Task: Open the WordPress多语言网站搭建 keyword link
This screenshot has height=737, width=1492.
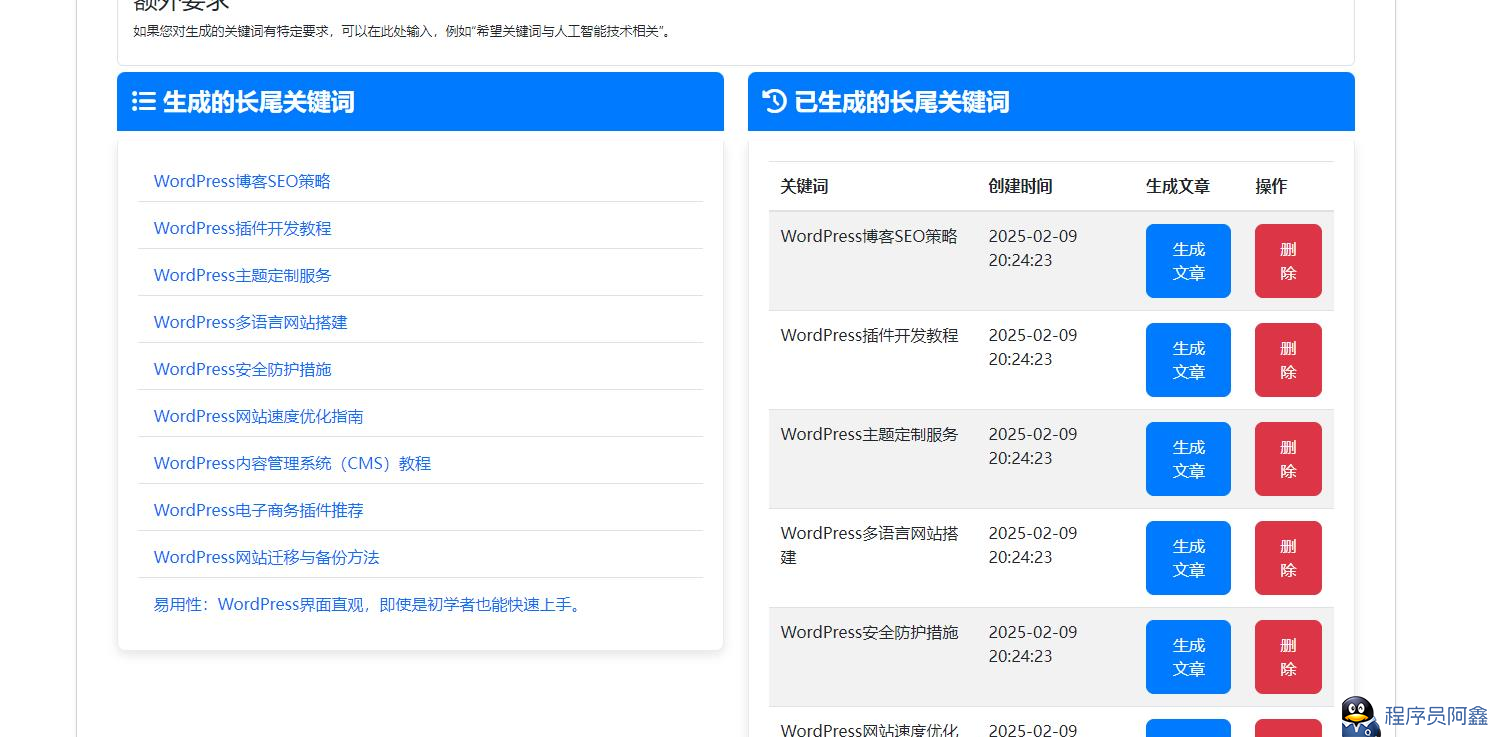Action: click(x=250, y=322)
